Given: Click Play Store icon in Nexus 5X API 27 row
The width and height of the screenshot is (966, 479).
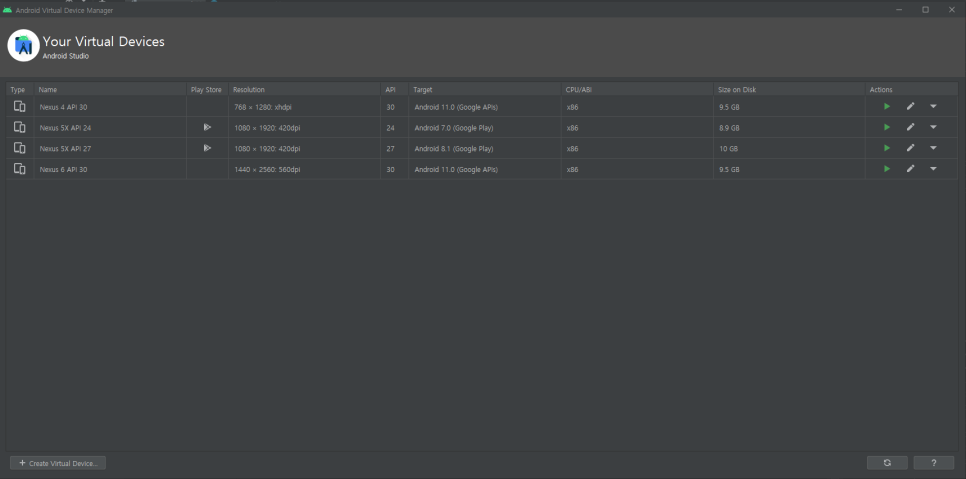Looking at the screenshot, I should 207,148.
